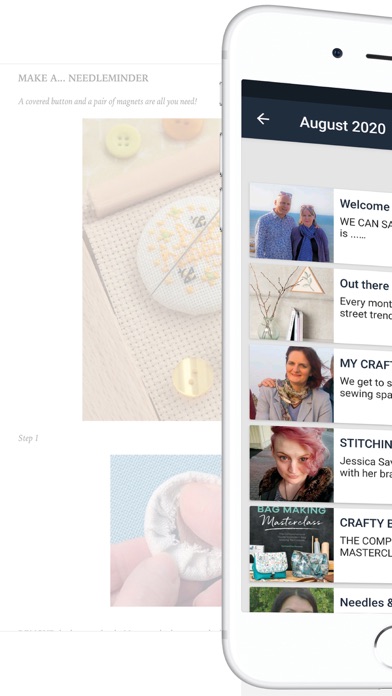
Task: Select the MY CRAFT article heading
Action: pos(366,364)
